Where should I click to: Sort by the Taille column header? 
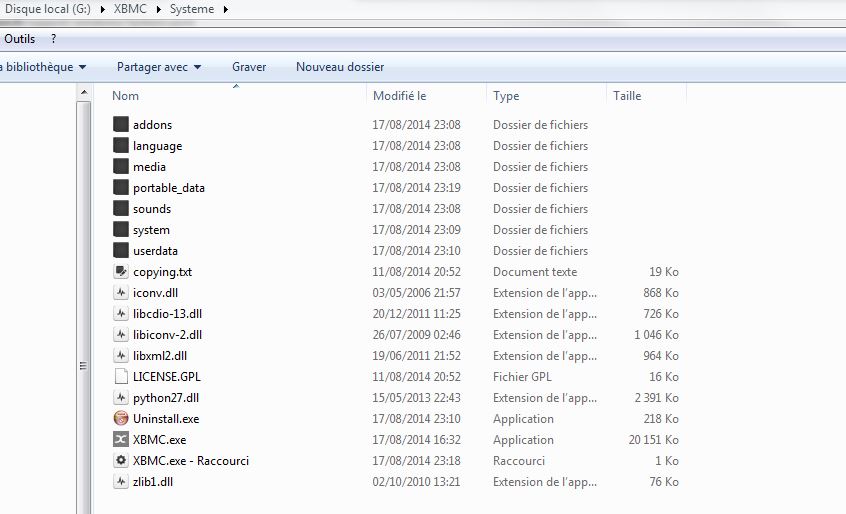[627, 95]
